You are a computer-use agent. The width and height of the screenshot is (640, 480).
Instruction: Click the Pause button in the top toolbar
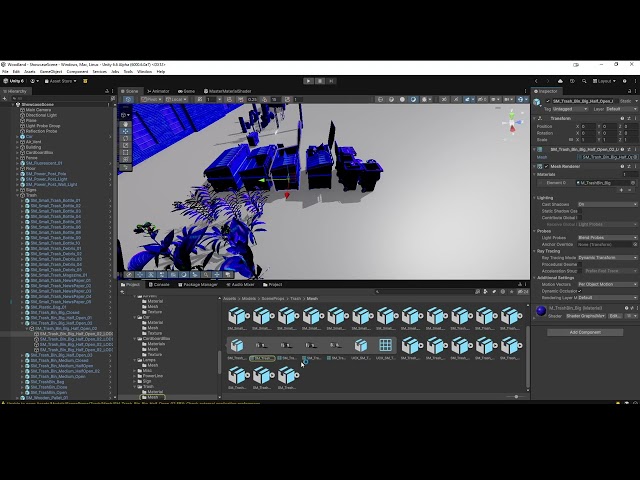(320, 81)
